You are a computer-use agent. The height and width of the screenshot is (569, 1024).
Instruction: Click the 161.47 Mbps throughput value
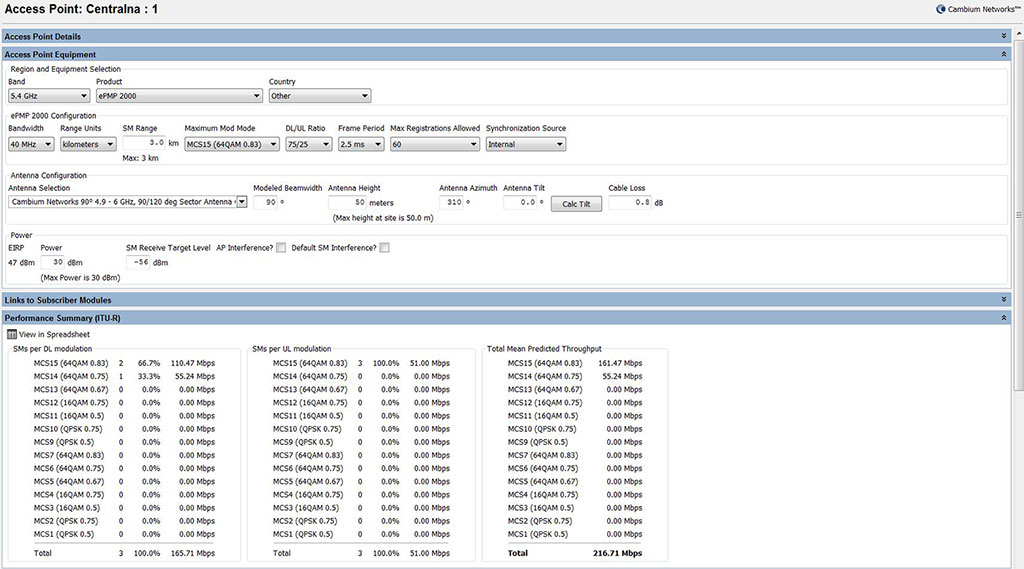620,363
